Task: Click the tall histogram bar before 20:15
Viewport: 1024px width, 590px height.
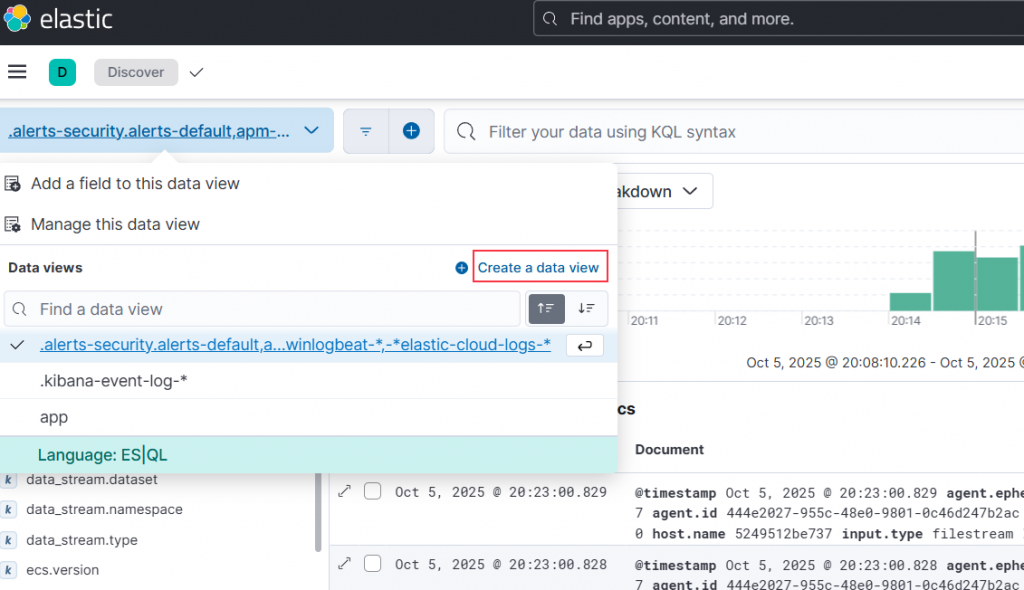Action: (x=953, y=281)
